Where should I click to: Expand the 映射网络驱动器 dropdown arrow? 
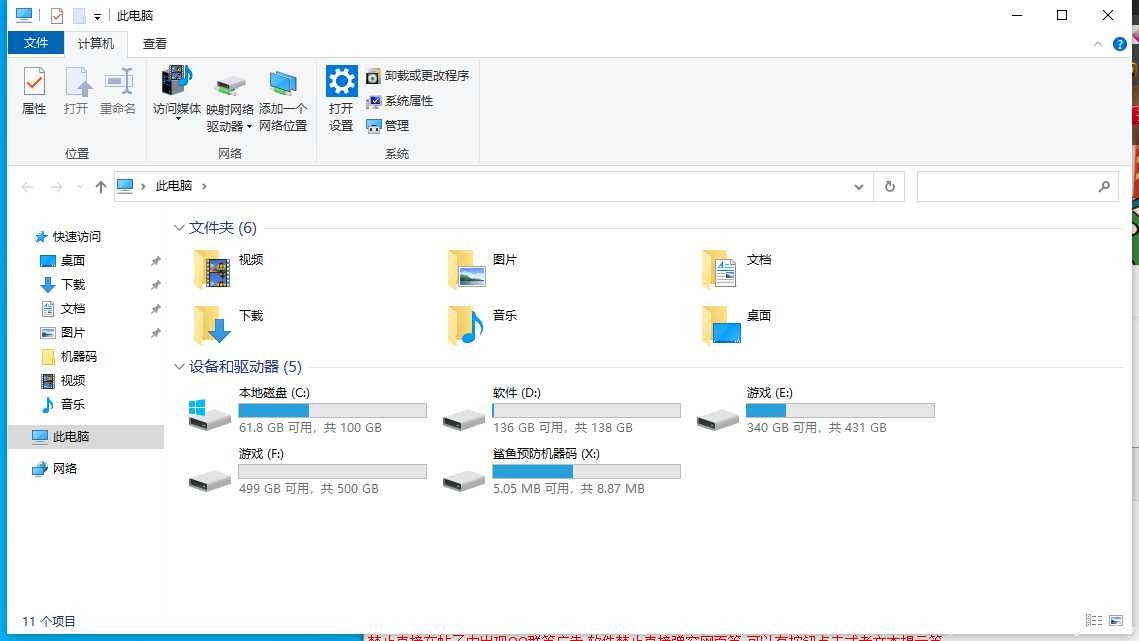249,126
